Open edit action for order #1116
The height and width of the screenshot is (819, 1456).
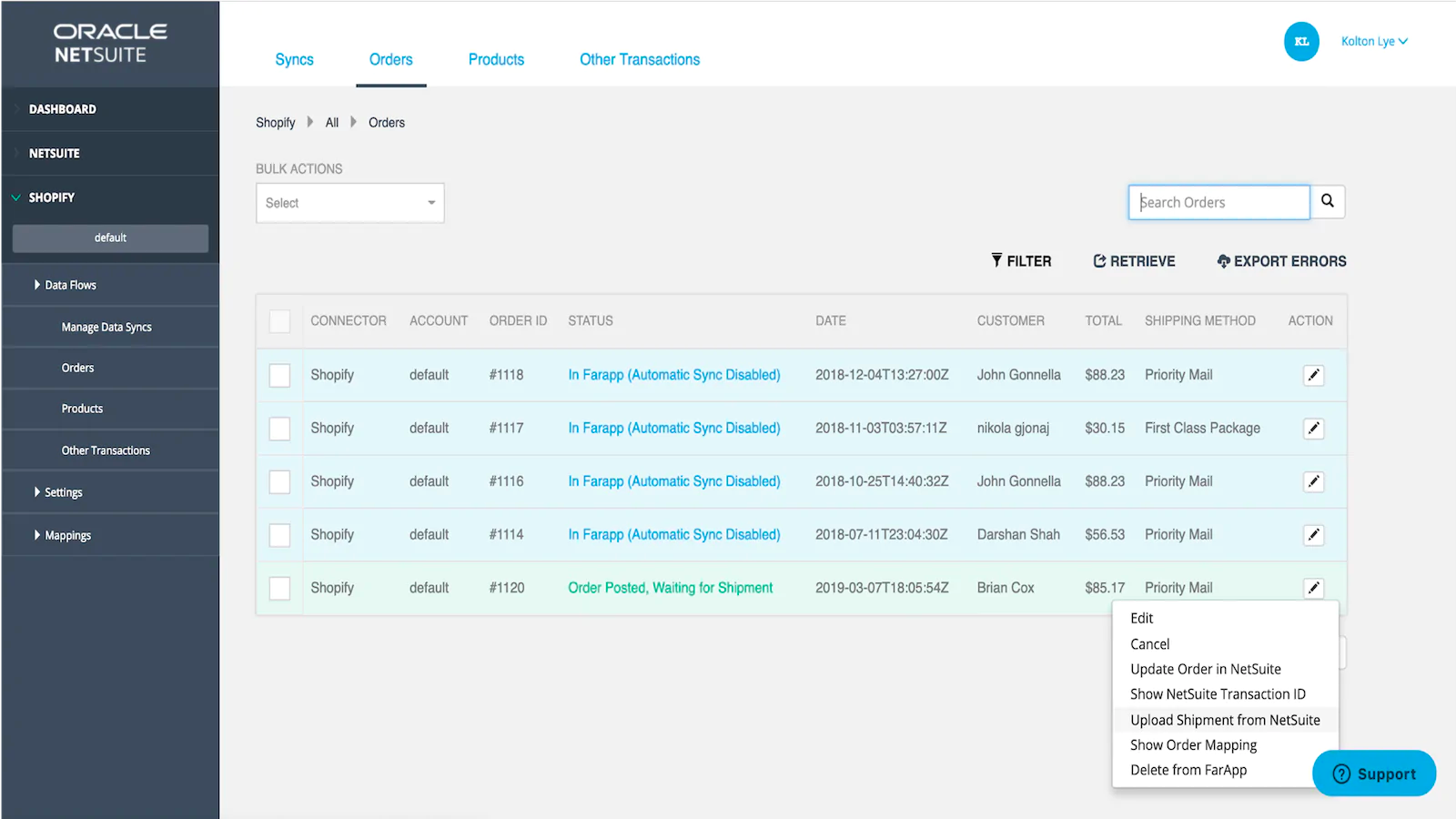coord(1313,481)
